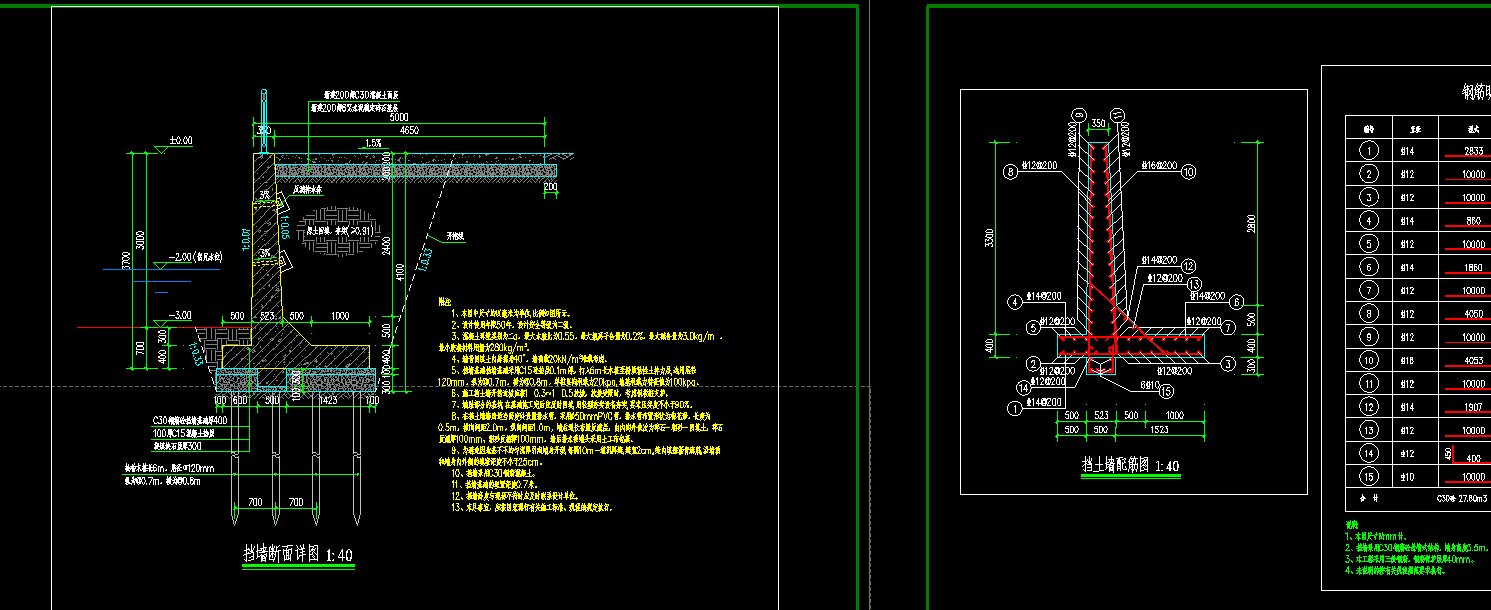The width and height of the screenshot is (1491, 610).
Task: Select the 挡土墙配筋图 1:40 title text
Action: coord(1130,466)
